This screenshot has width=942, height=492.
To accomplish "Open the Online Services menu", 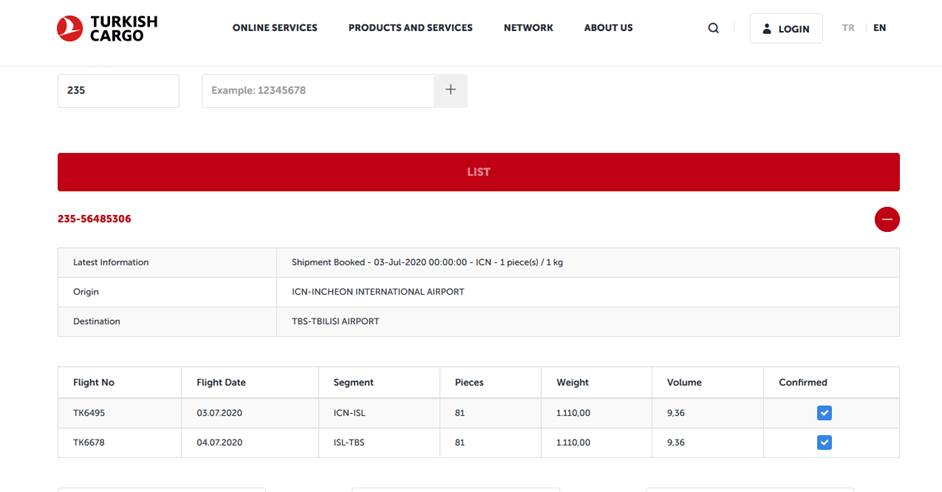I will [x=274, y=28].
